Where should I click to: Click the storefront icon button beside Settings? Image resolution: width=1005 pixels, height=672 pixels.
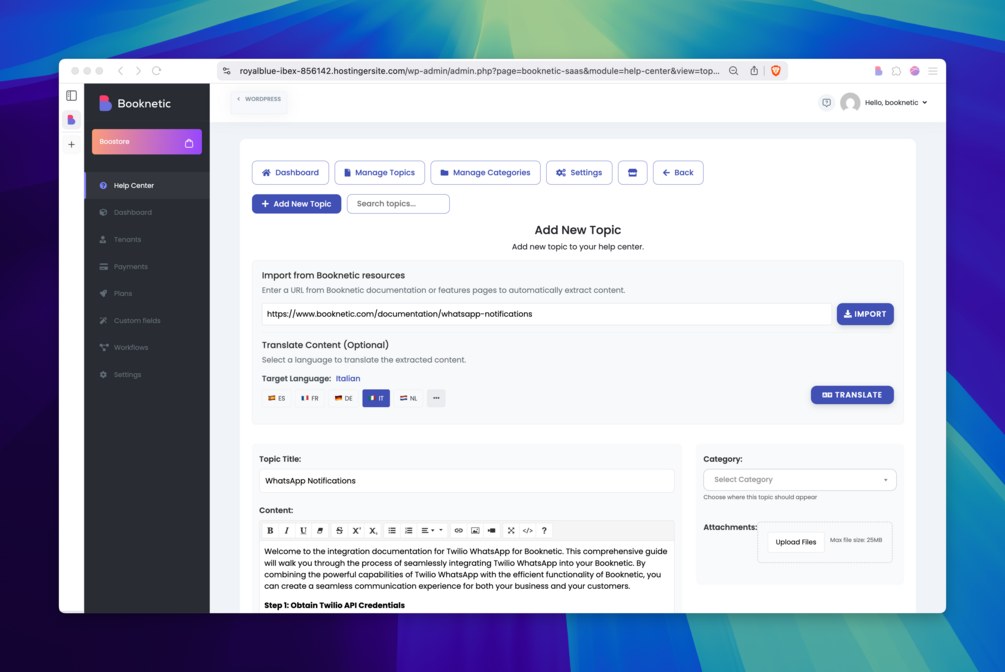coord(633,172)
